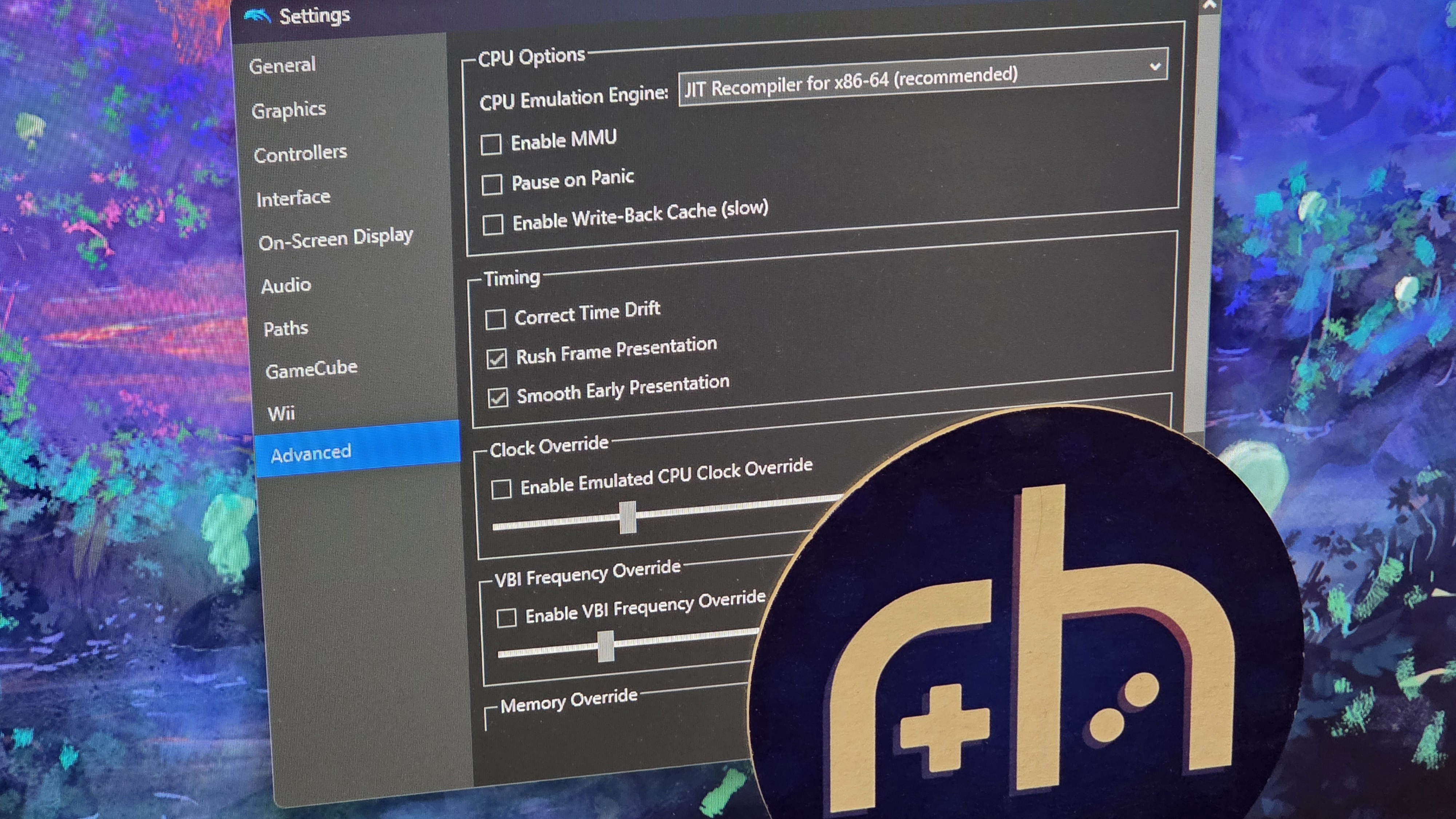Disable Smooth Early Presentation checkbox
The height and width of the screenshot is (819, 1456).
498,398
